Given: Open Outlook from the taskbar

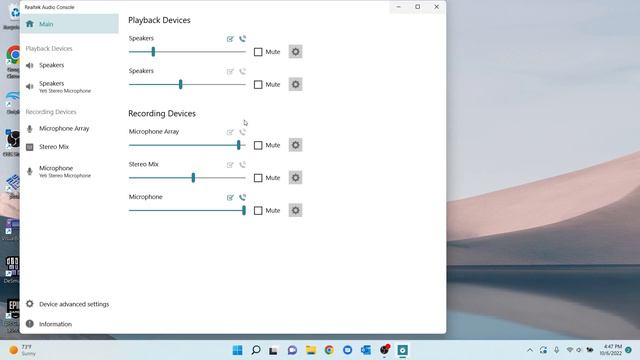Looking at the screenshot, I should 366,350.
